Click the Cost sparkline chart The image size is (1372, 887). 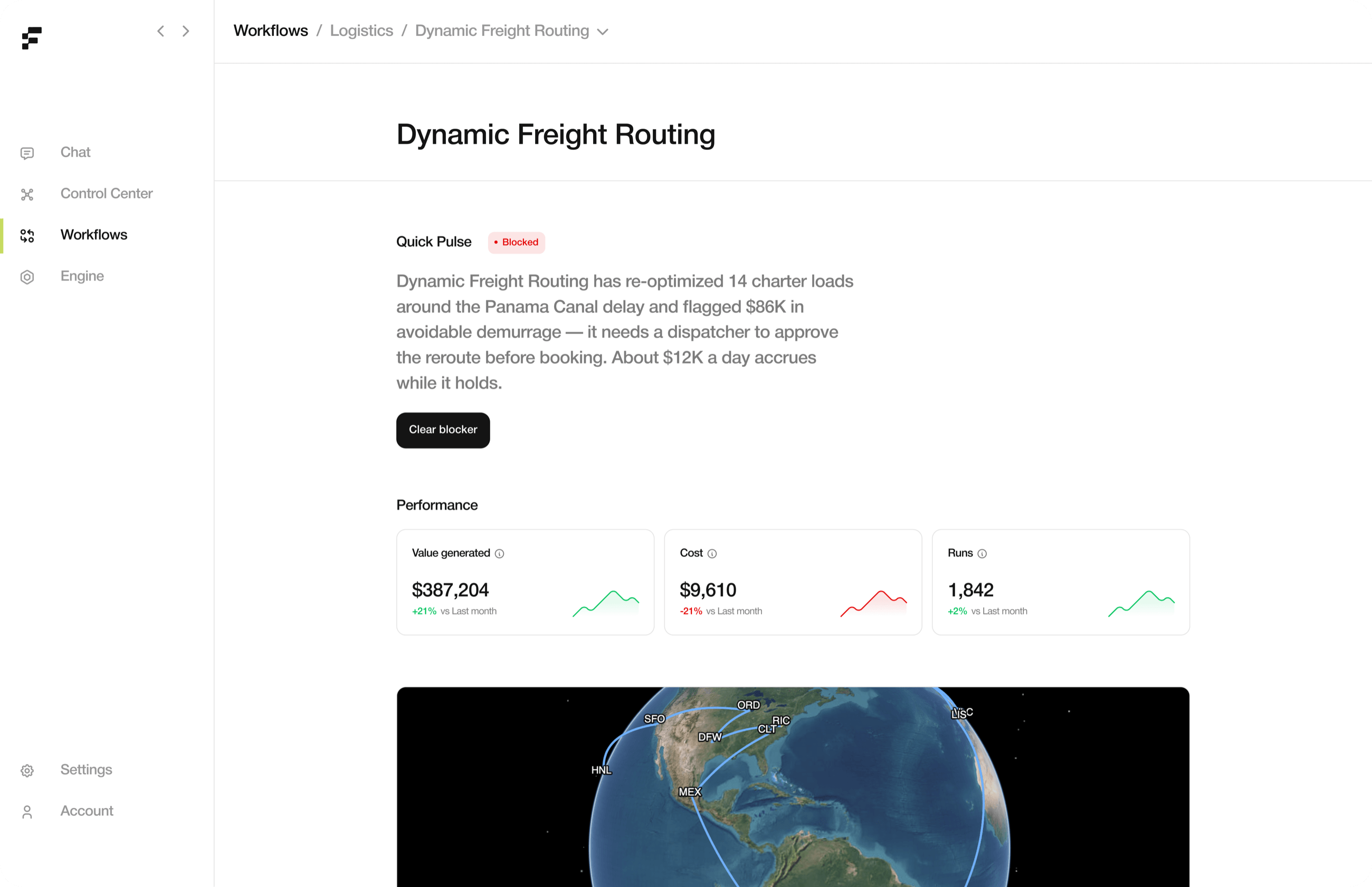(x=874, y=604)
